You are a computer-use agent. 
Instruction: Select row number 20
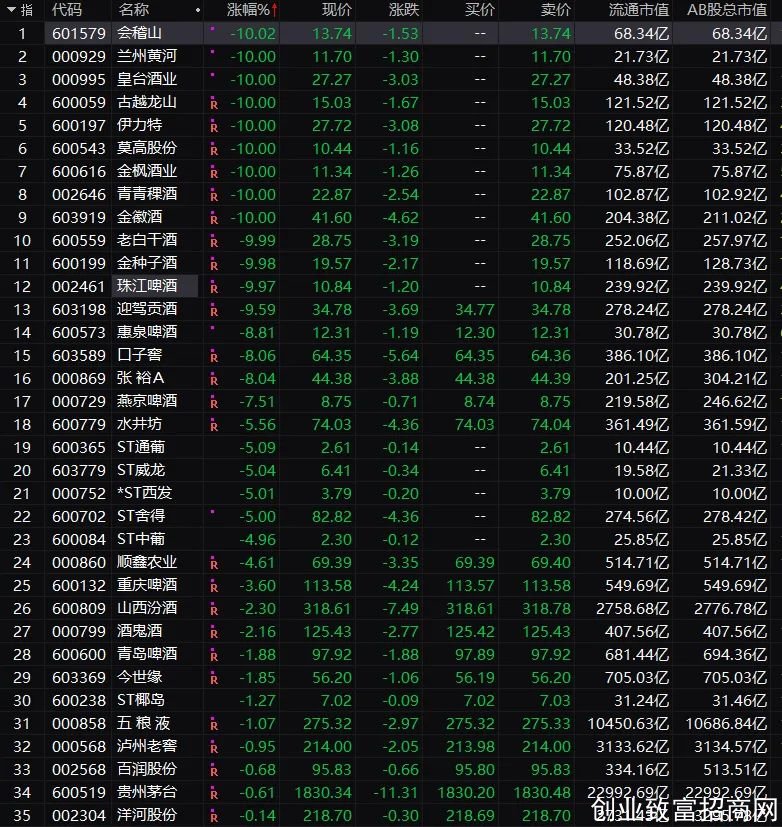pyautogui.click(x=22, y=470)
